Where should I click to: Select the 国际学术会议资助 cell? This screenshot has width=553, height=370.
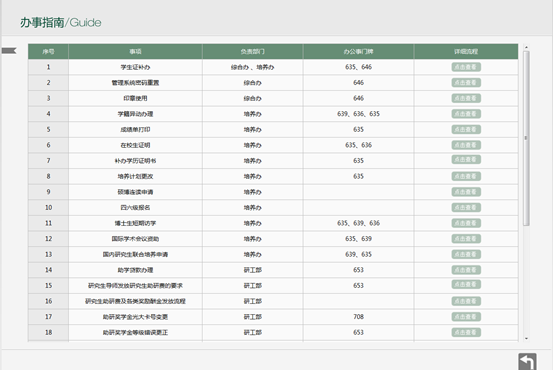click(x=135, y=239)
